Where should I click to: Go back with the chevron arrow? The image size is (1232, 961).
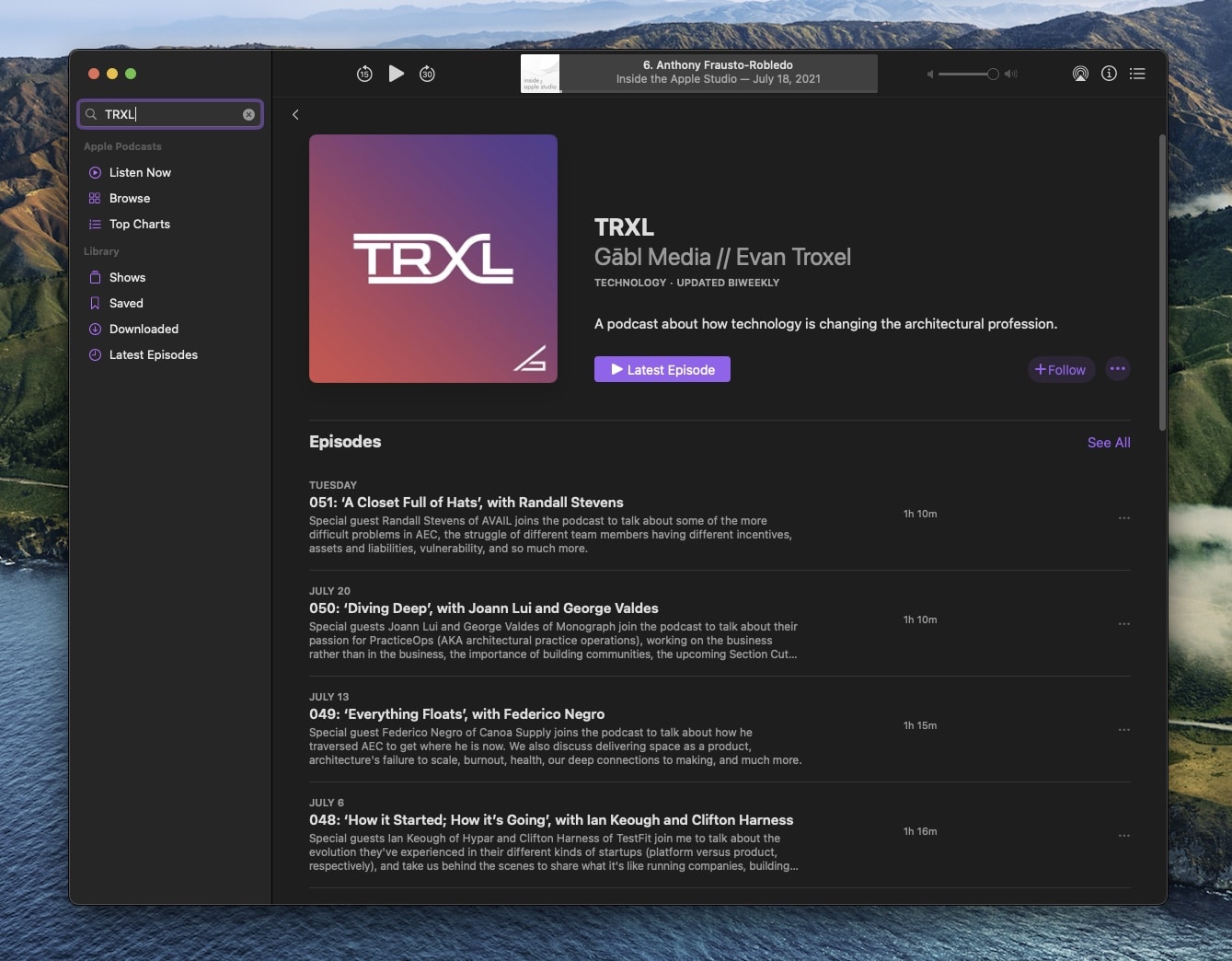[295, 114]
